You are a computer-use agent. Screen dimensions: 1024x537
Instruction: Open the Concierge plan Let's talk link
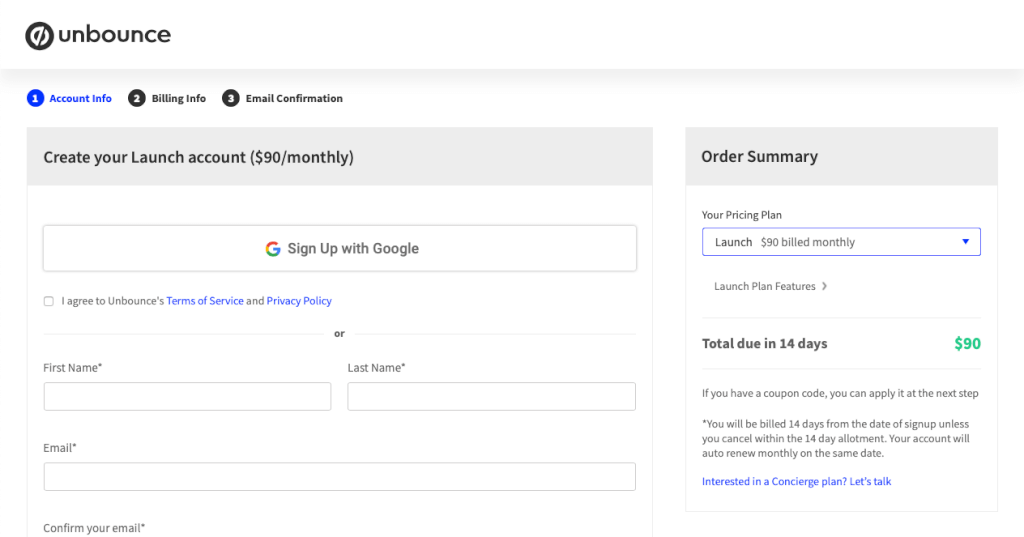click(x=796, y=481)
